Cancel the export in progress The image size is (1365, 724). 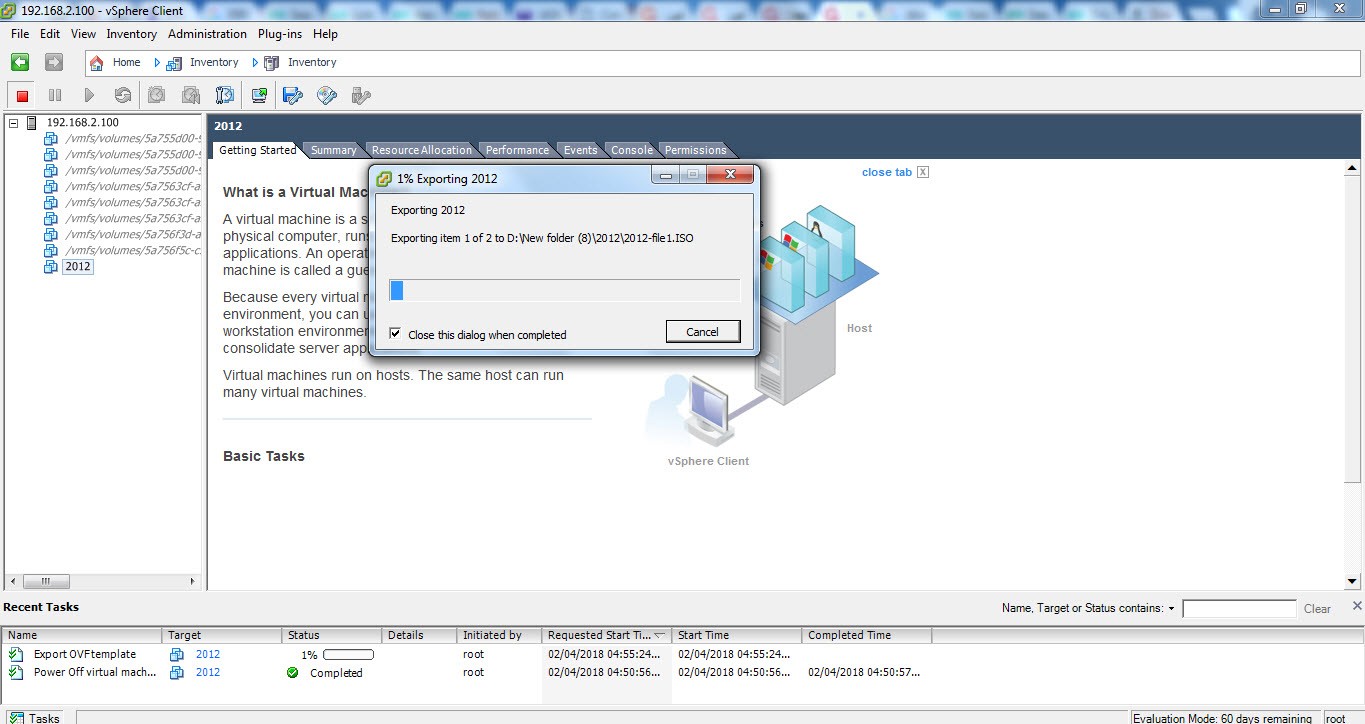pos(702,332)
